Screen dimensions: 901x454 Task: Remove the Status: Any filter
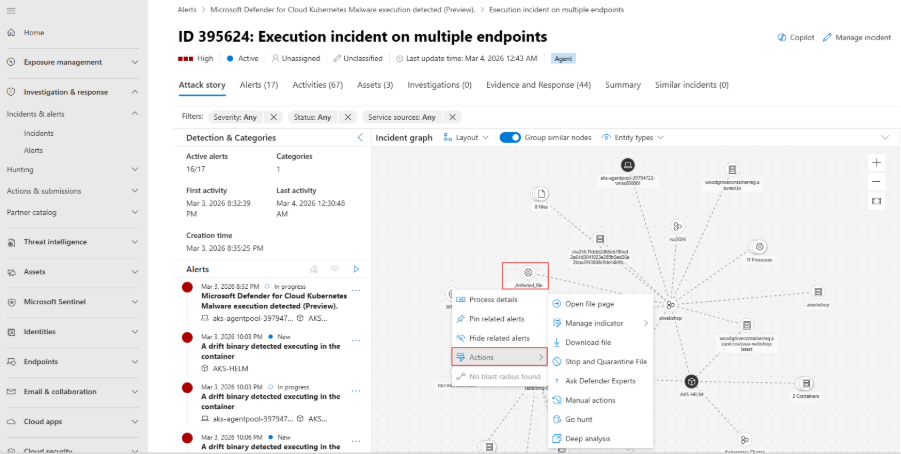[348, 117]
